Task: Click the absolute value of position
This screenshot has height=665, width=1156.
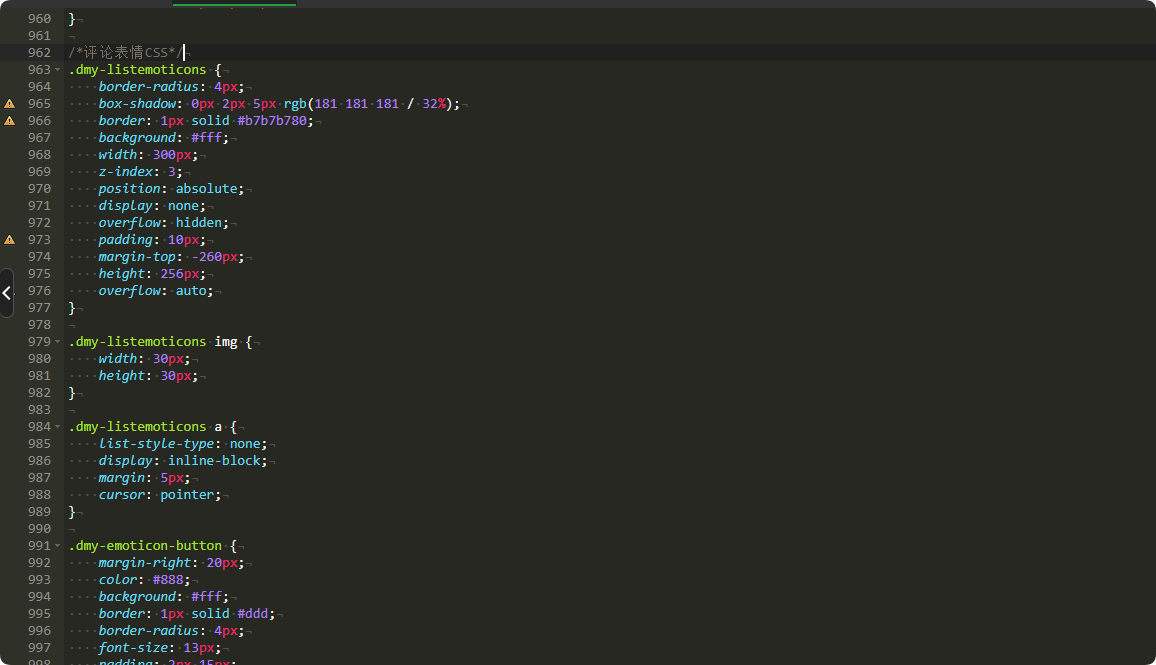Action: [206, 189]
